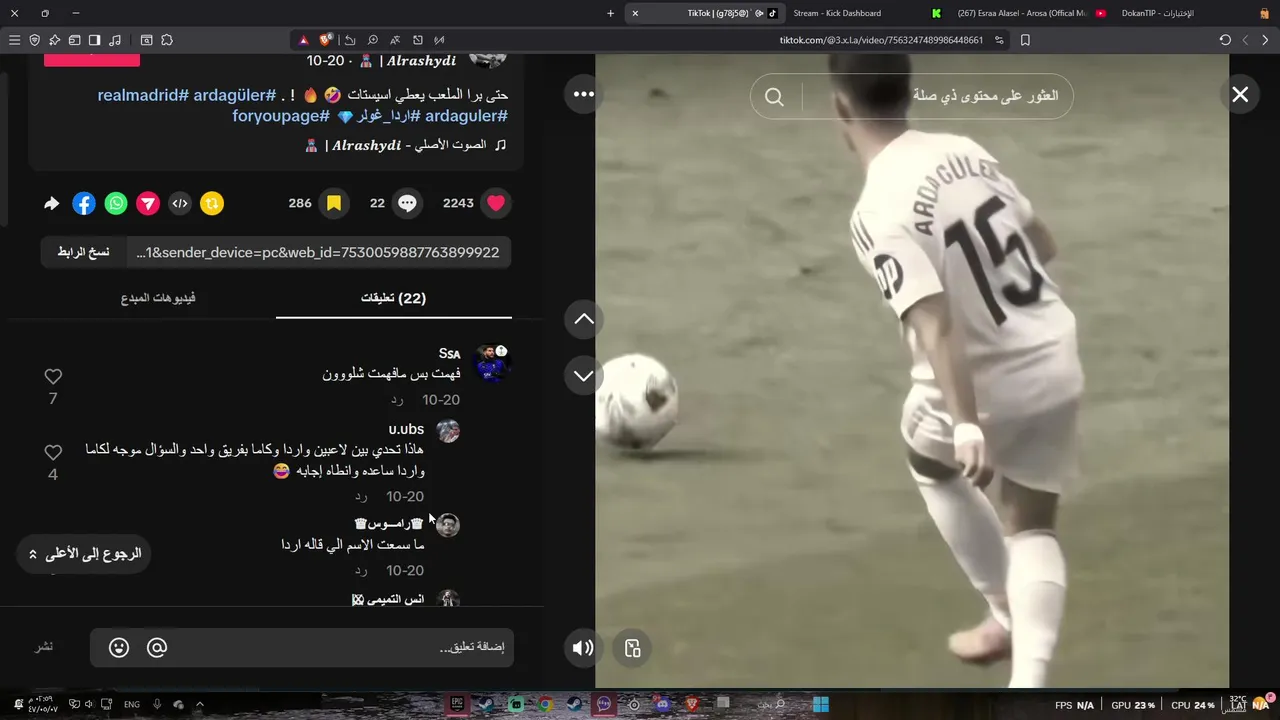This screenshot has height=720, width=1280.
Task: Click the ENG language indicator
Action: [131, 704]
